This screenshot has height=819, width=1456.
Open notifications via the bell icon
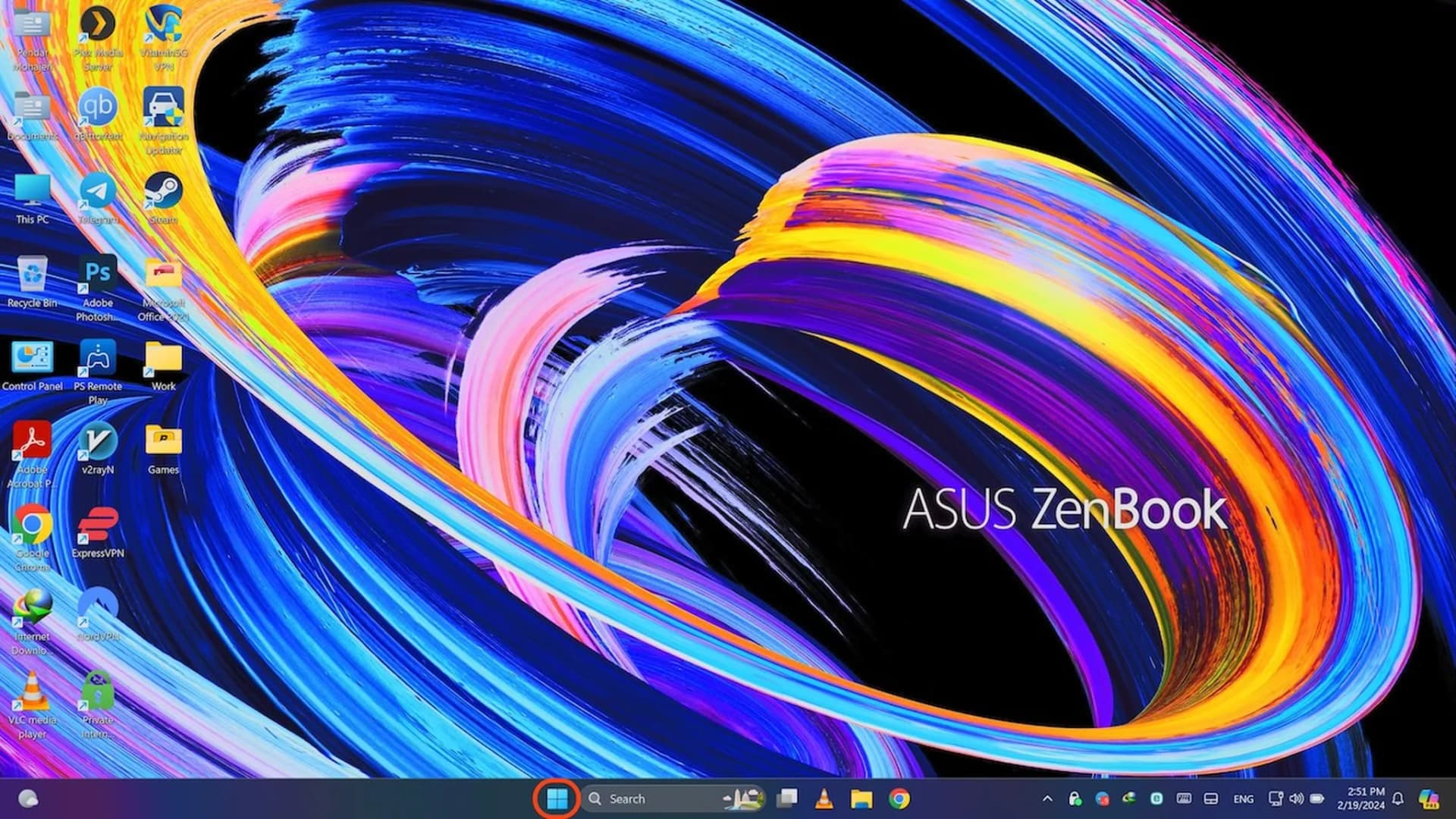coord(1397,798)
